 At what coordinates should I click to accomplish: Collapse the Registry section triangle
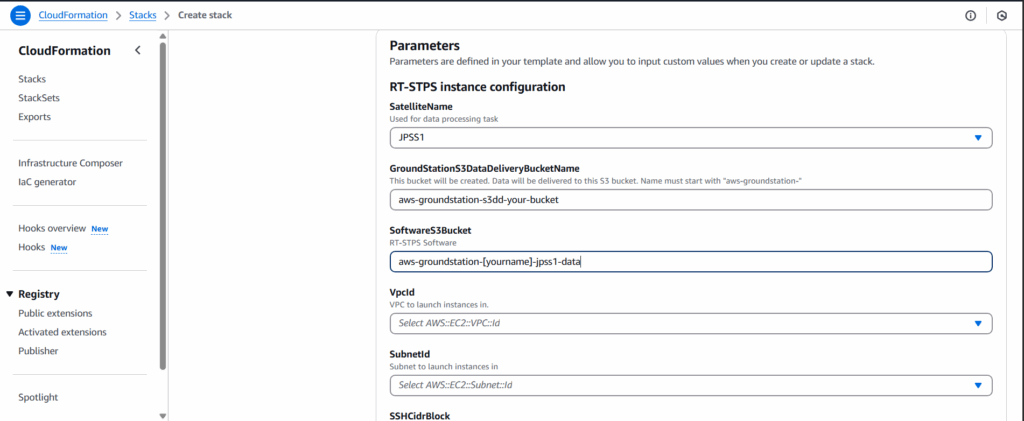click(x=10, y=294)
